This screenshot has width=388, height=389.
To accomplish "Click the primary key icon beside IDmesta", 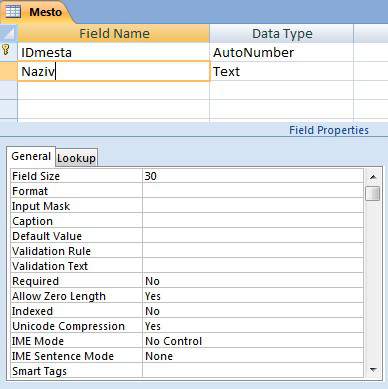I will [6, 50].
